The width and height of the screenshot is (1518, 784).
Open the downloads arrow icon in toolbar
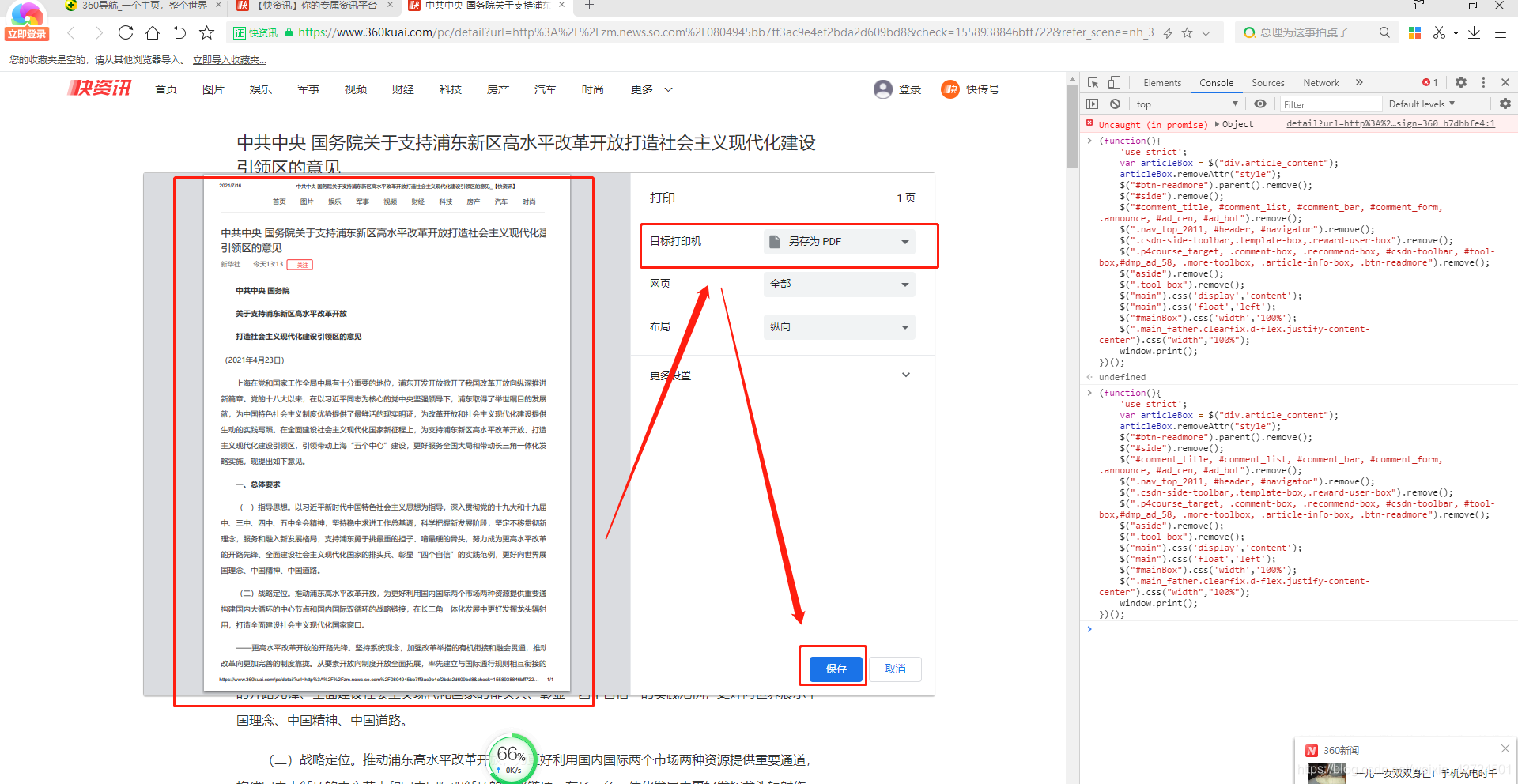click(x=1475, y=32)
